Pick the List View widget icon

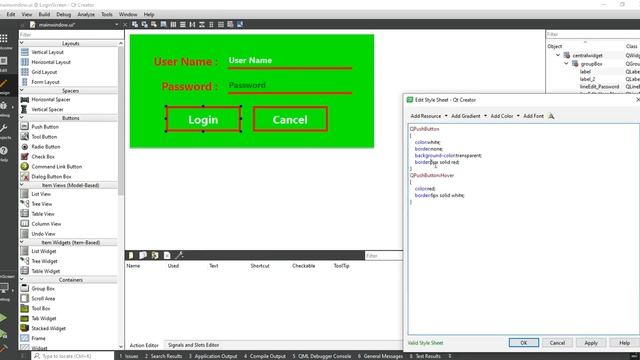(24, 193)
